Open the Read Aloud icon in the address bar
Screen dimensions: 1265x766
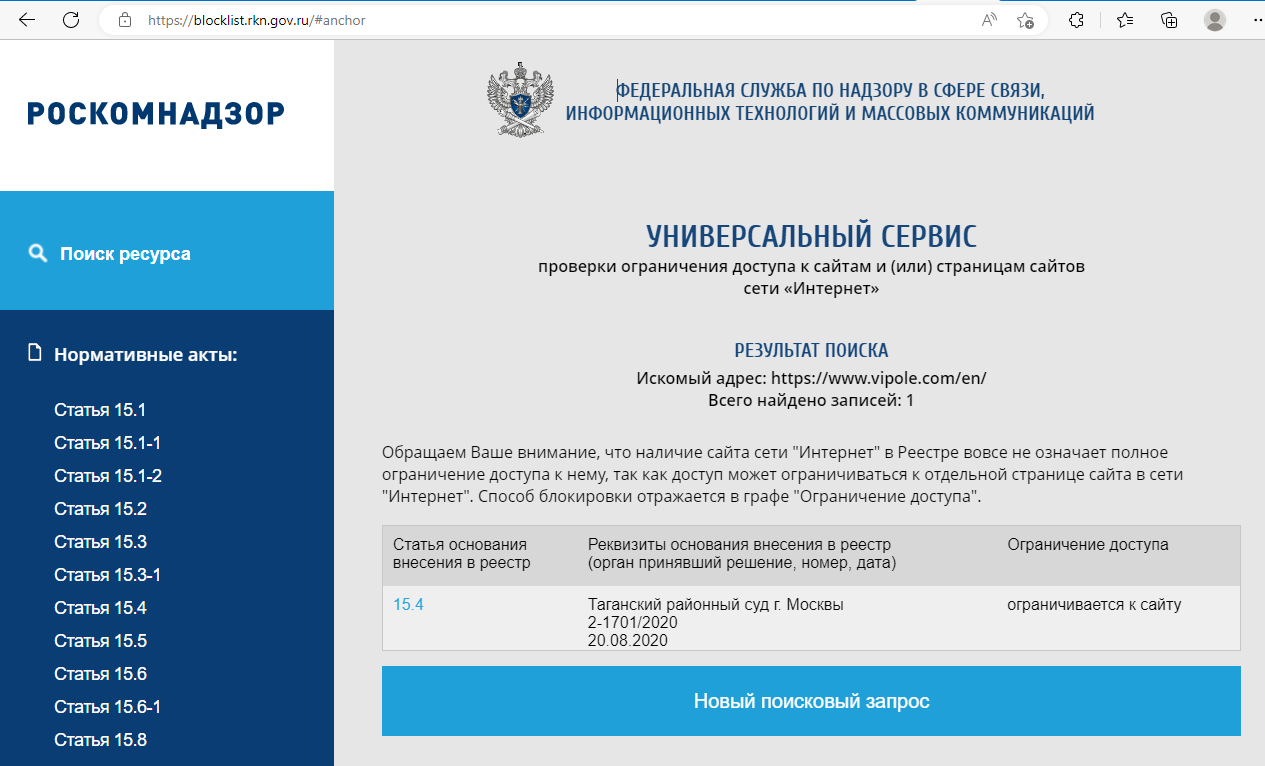point(990,19)
